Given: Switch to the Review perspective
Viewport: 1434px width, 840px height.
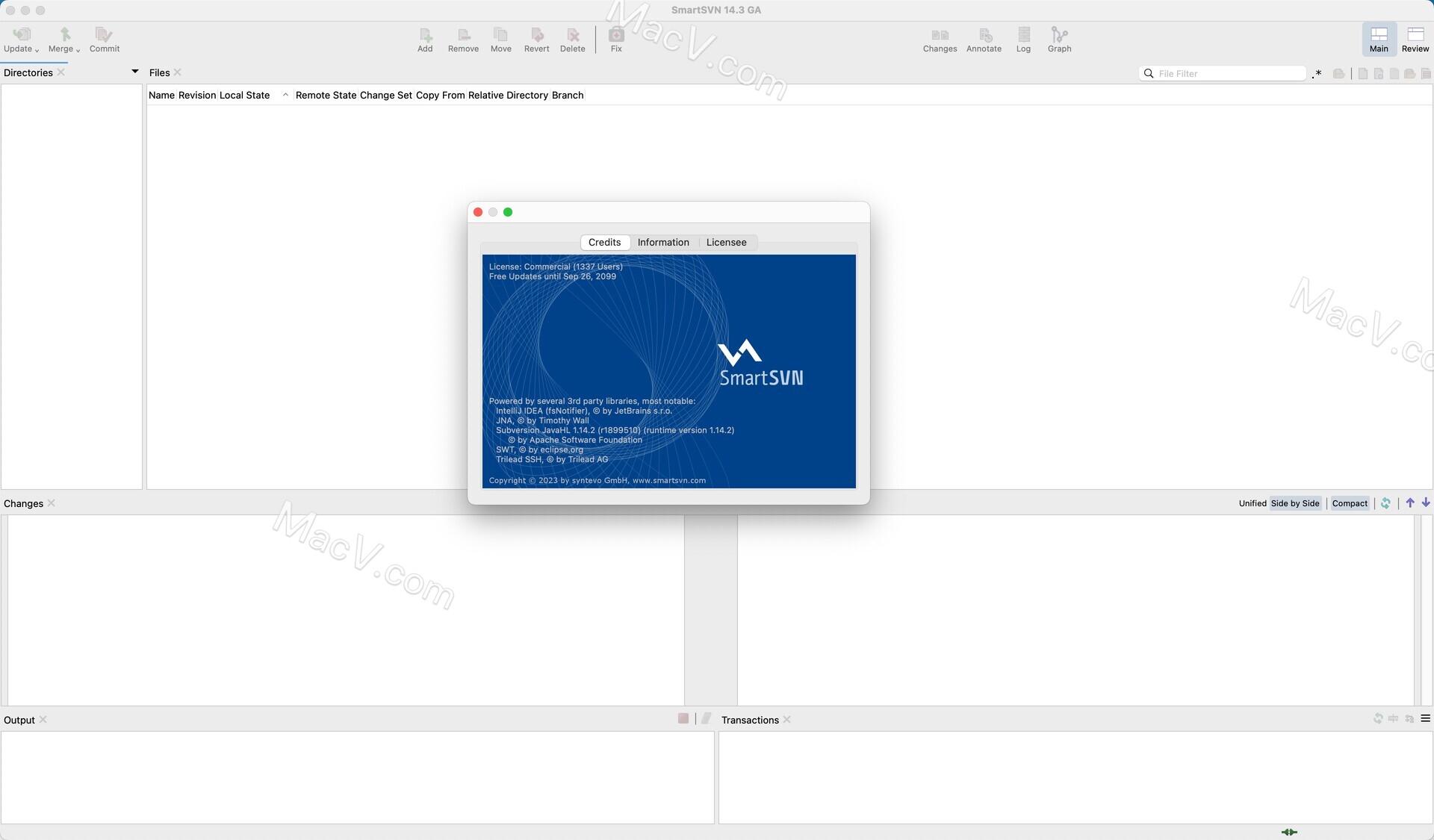Looking at the screenshot, I should 1415,39.
